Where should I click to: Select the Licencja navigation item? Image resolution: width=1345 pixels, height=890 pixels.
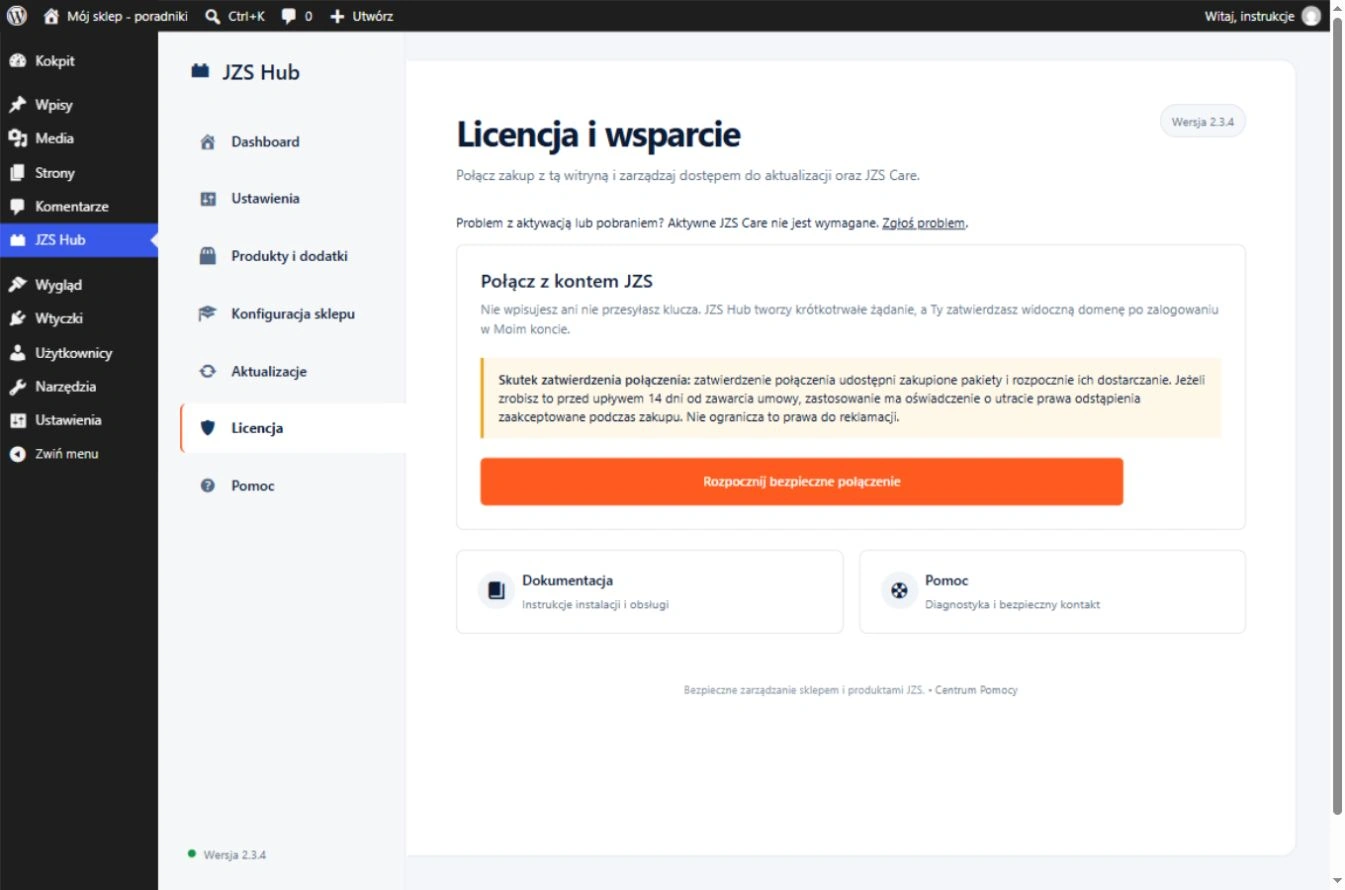(x=293, y=428)
